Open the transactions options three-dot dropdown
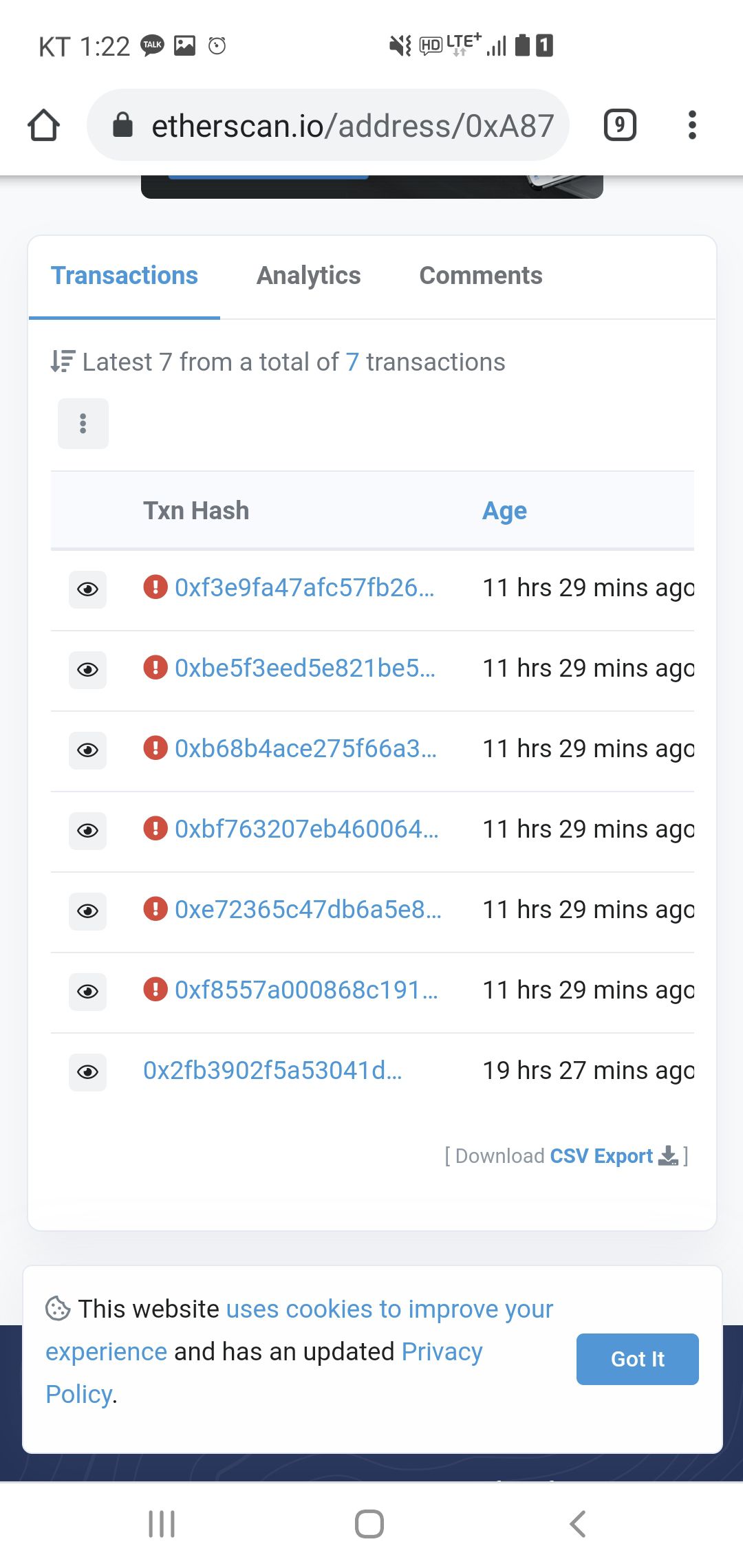 83,424
